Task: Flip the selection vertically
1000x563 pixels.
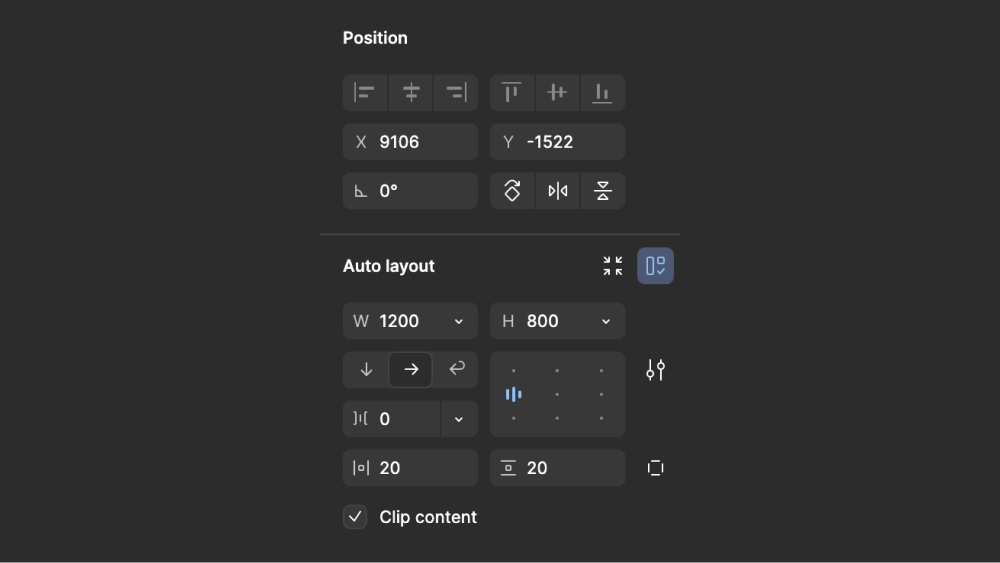Action: point(603,191)
